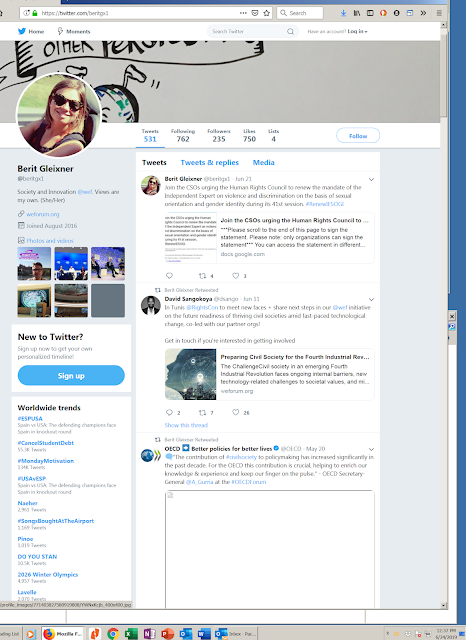Image resolution: width=466 pixels, height=640 pixels.
Task: Click the Firefox Search box
Action: (x=300, y=13)
